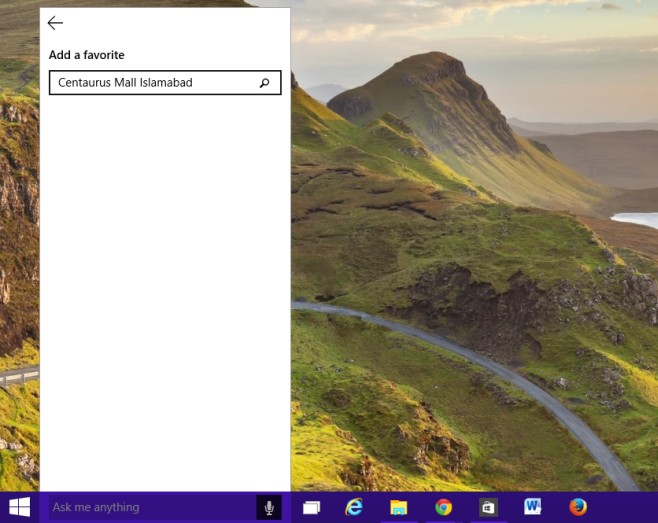Launch Firefox from the taskbar
Viewport: 658px width, 523px height.
tap(578, 507)
